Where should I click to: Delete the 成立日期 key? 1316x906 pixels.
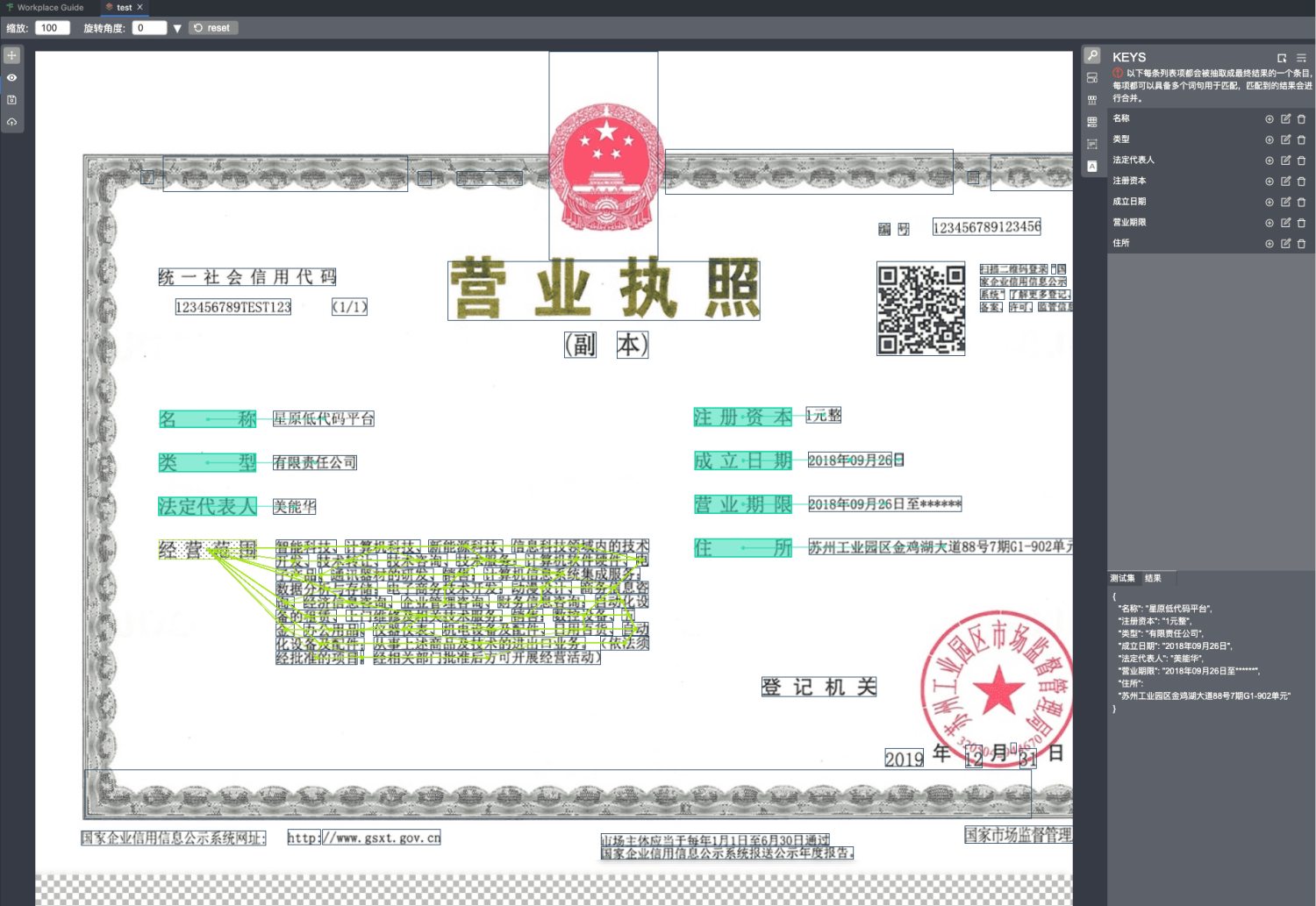[1301, 202]
